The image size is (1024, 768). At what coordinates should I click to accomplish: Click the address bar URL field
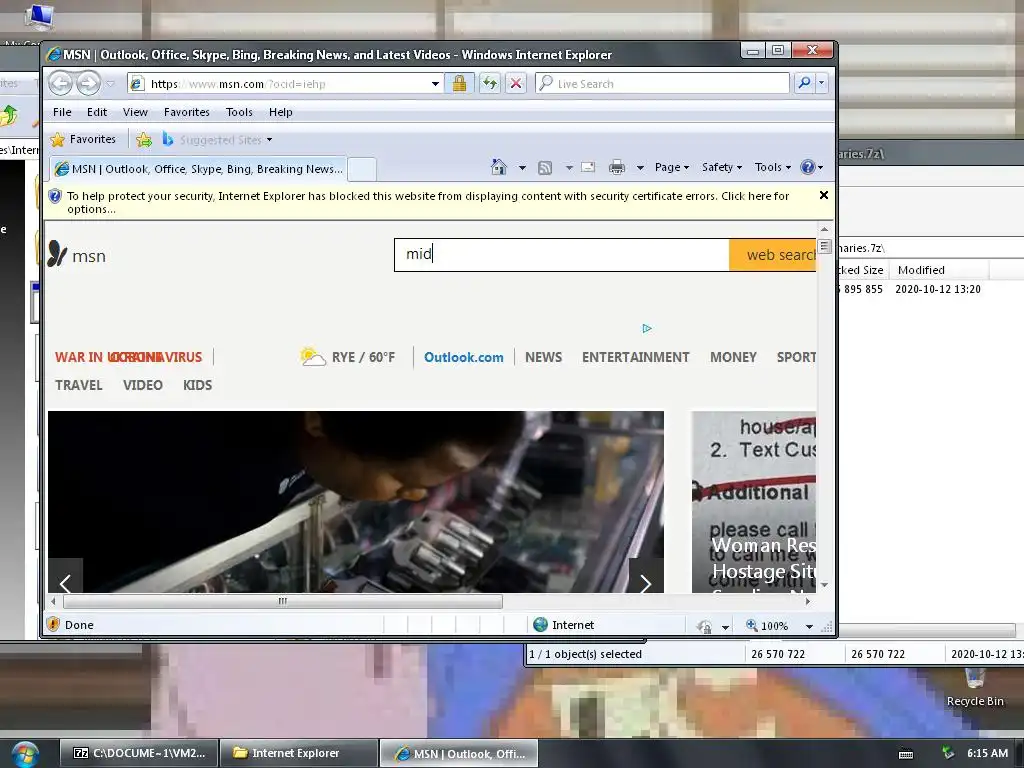280,84
